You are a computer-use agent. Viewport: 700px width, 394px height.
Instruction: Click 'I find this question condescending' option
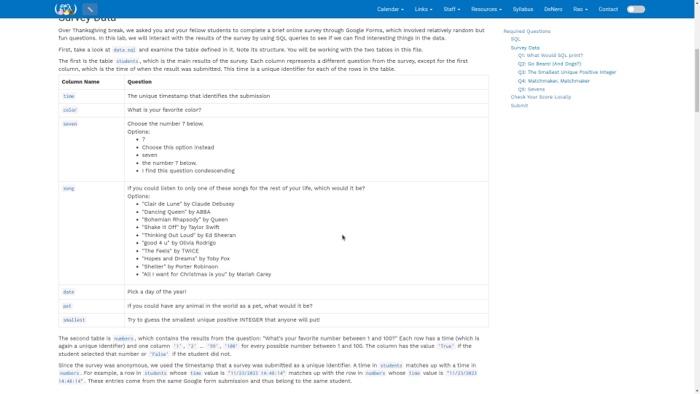188,171
